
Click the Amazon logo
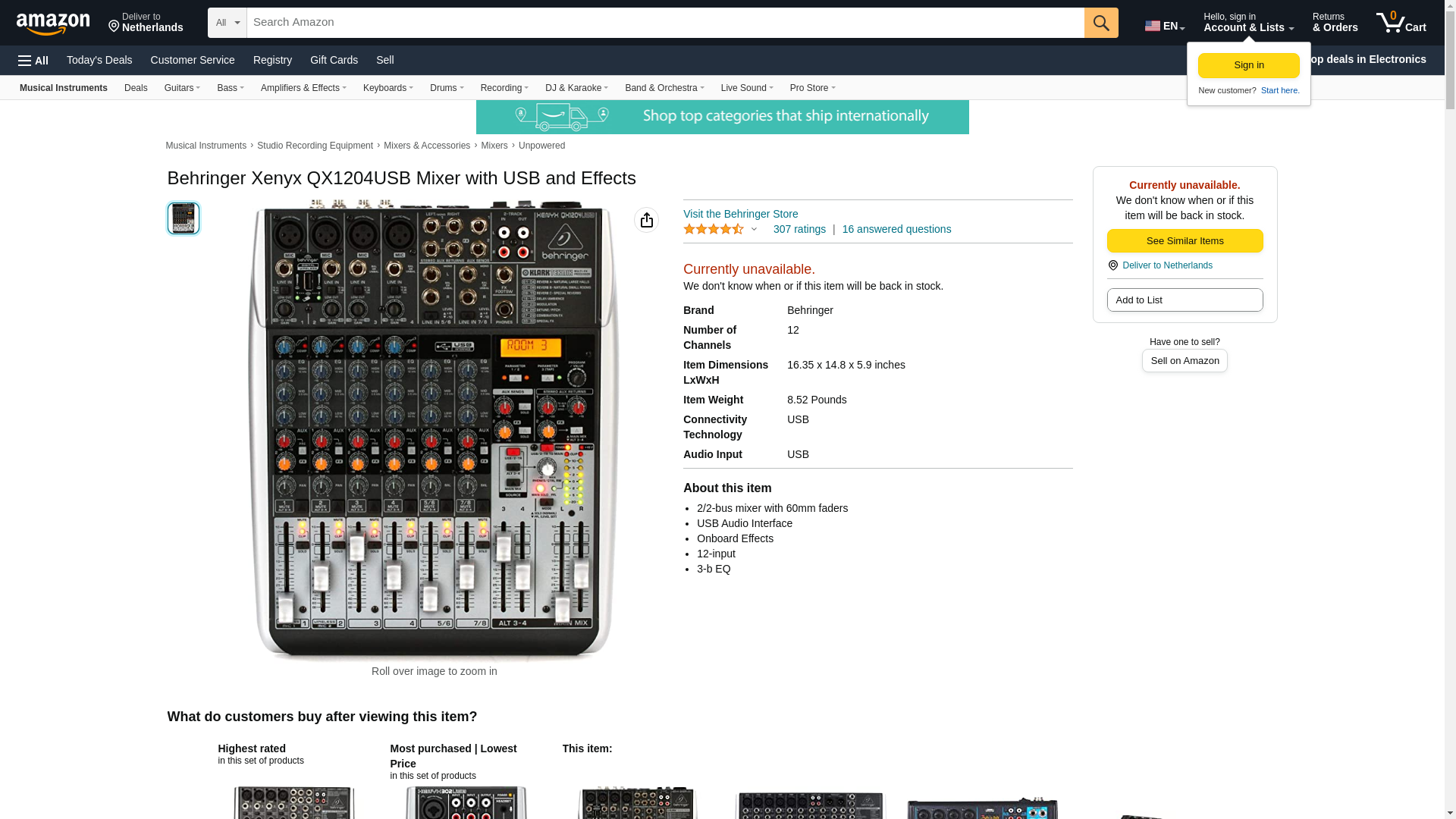pyautogui.click(x=53, y=24)
